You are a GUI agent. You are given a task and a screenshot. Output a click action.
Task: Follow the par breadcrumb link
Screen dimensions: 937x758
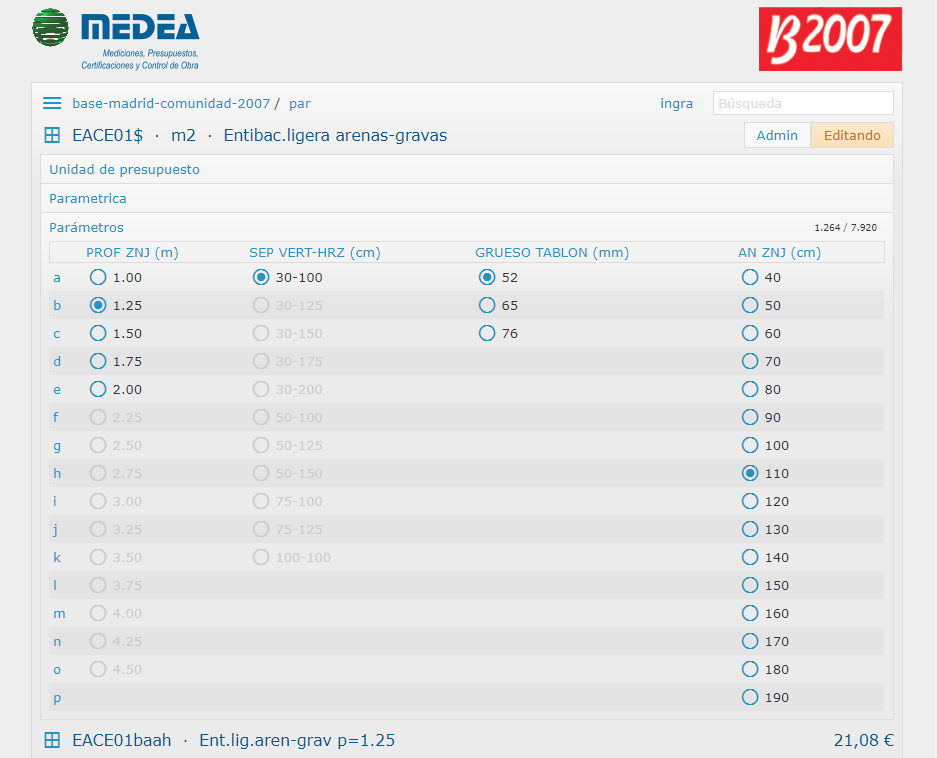[299, 103]
